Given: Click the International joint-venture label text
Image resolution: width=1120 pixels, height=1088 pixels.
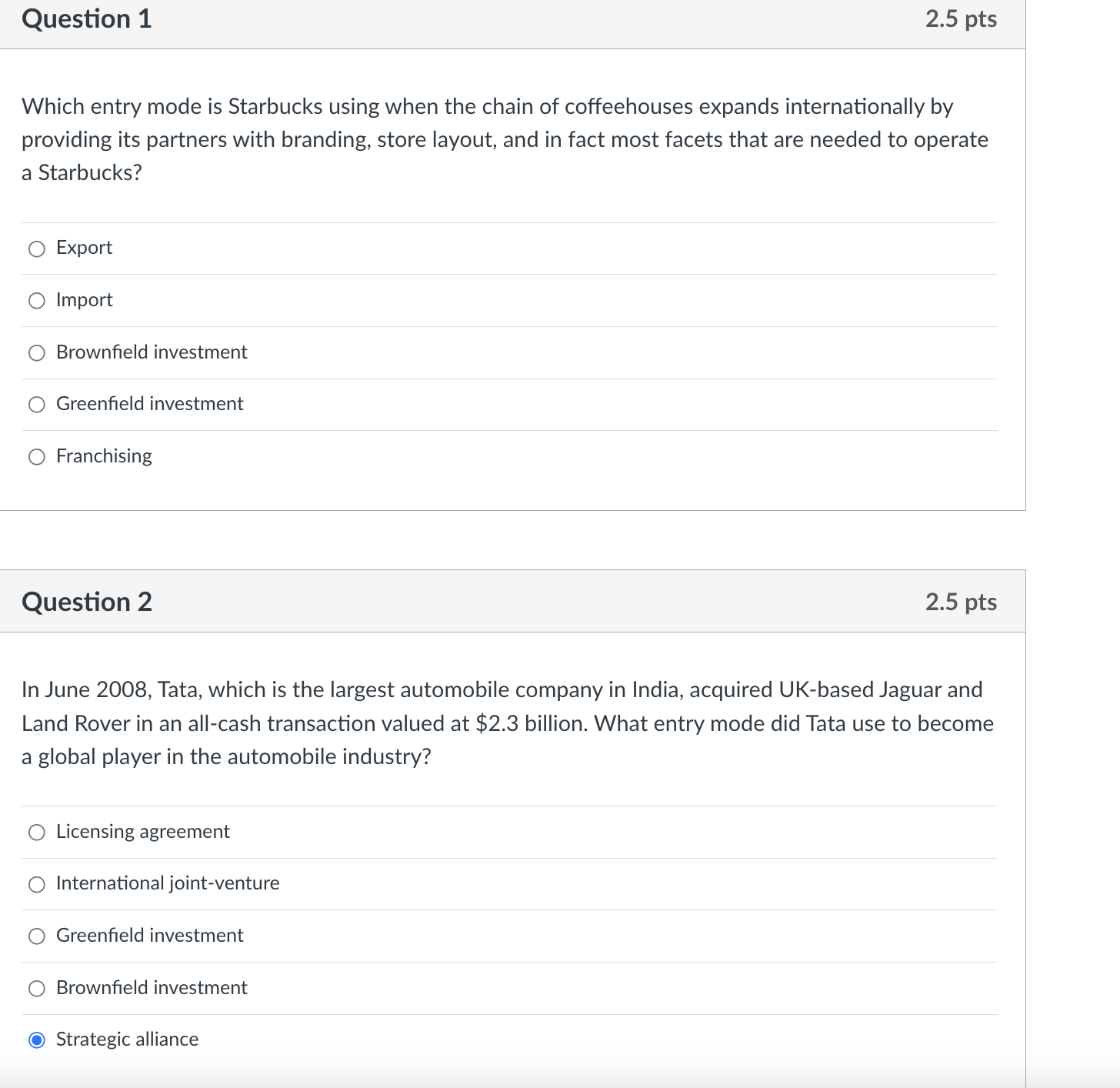Looking at the screenshot, I should click(x=168, y=883).
